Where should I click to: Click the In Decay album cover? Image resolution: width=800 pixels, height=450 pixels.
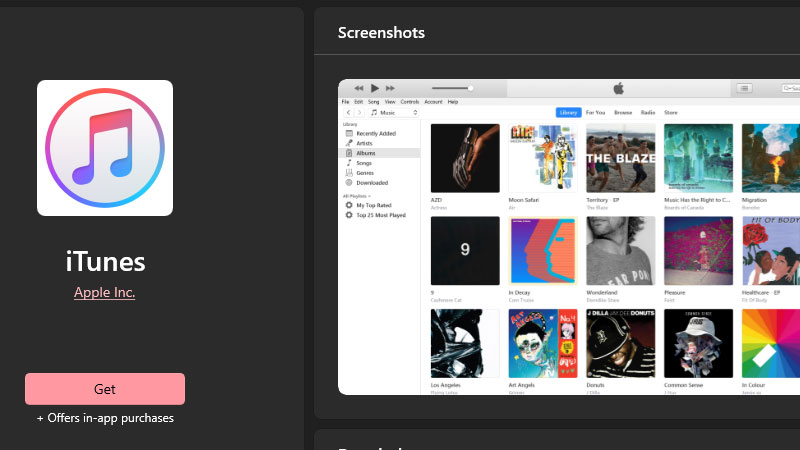coord(543,251)
